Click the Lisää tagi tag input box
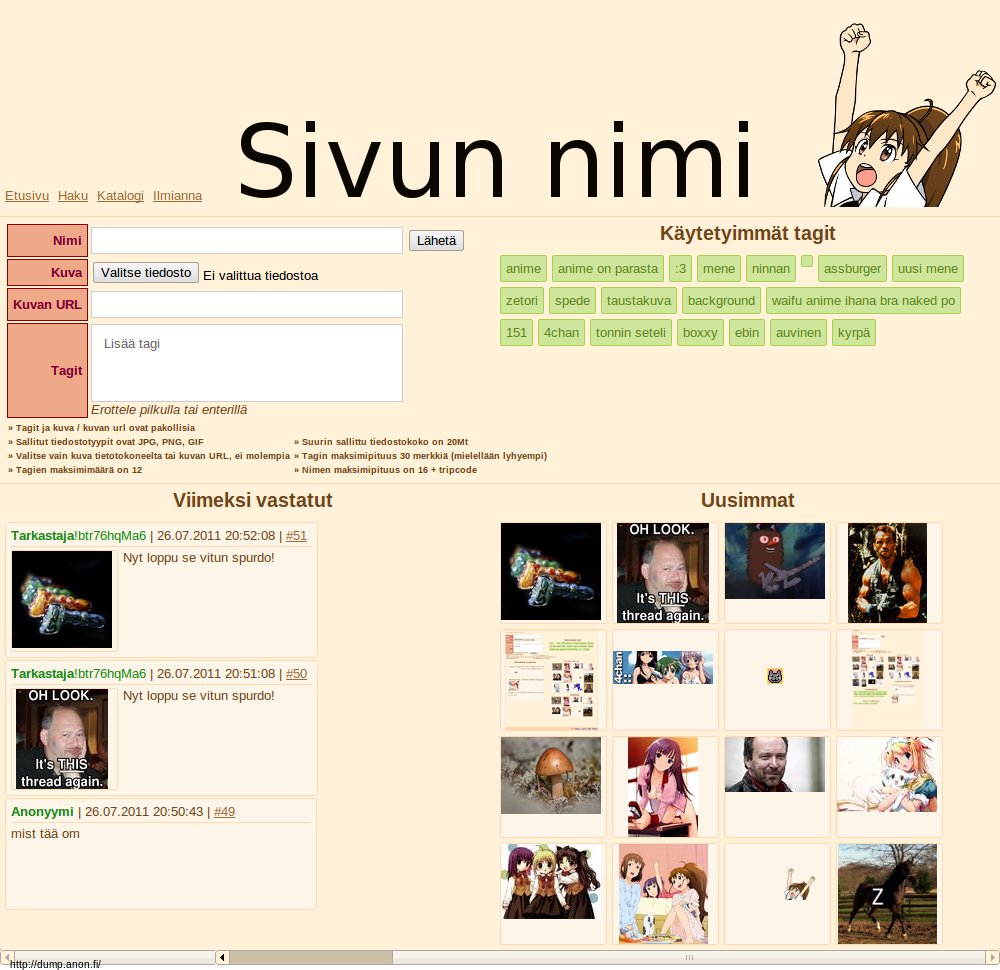The width and height of the screenshot is (1000, 970). 246,362
